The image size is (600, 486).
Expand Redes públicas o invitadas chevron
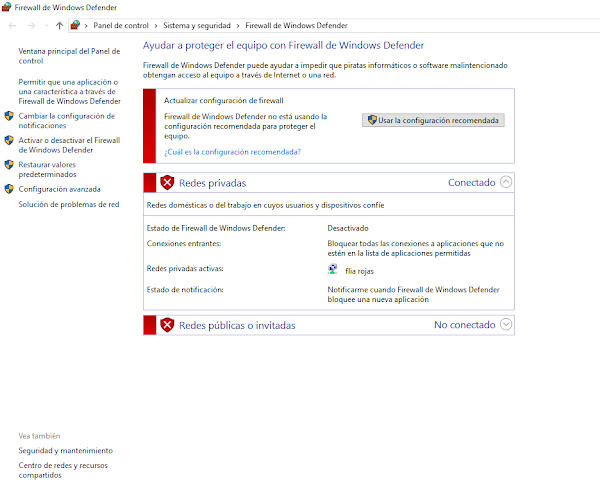506,324
